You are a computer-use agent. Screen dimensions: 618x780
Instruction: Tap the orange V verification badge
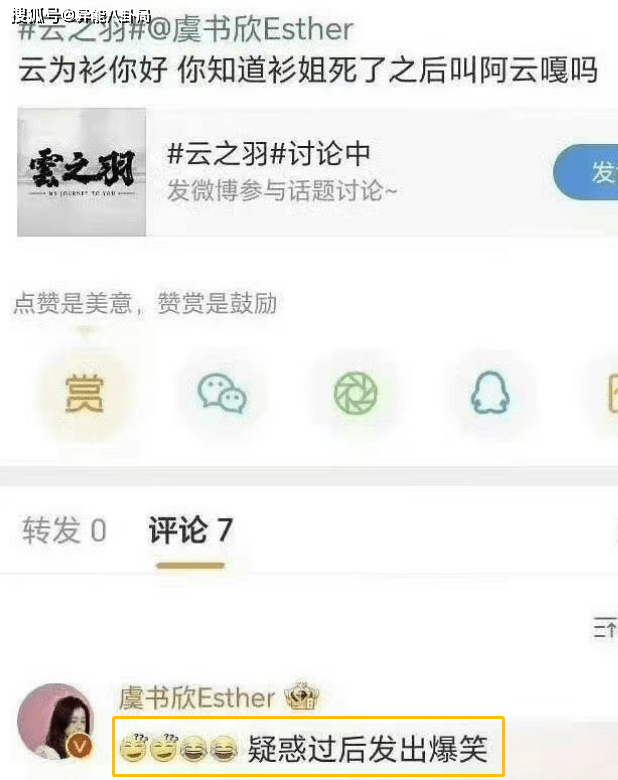click(80, 745)
